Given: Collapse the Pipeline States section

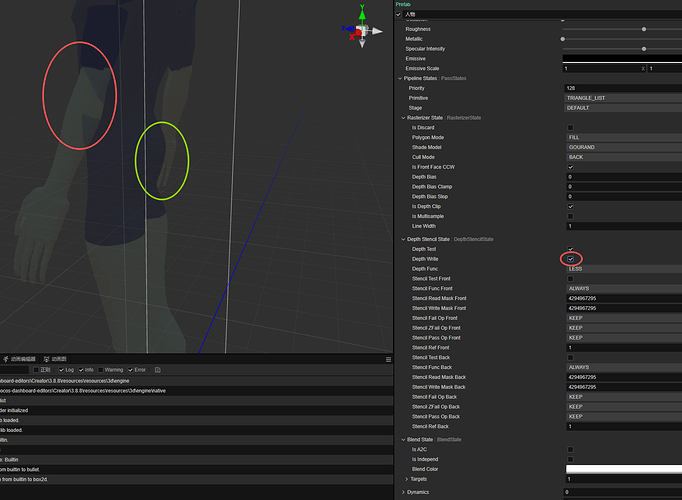Looking at the screenshot, I should pos(400,79).
